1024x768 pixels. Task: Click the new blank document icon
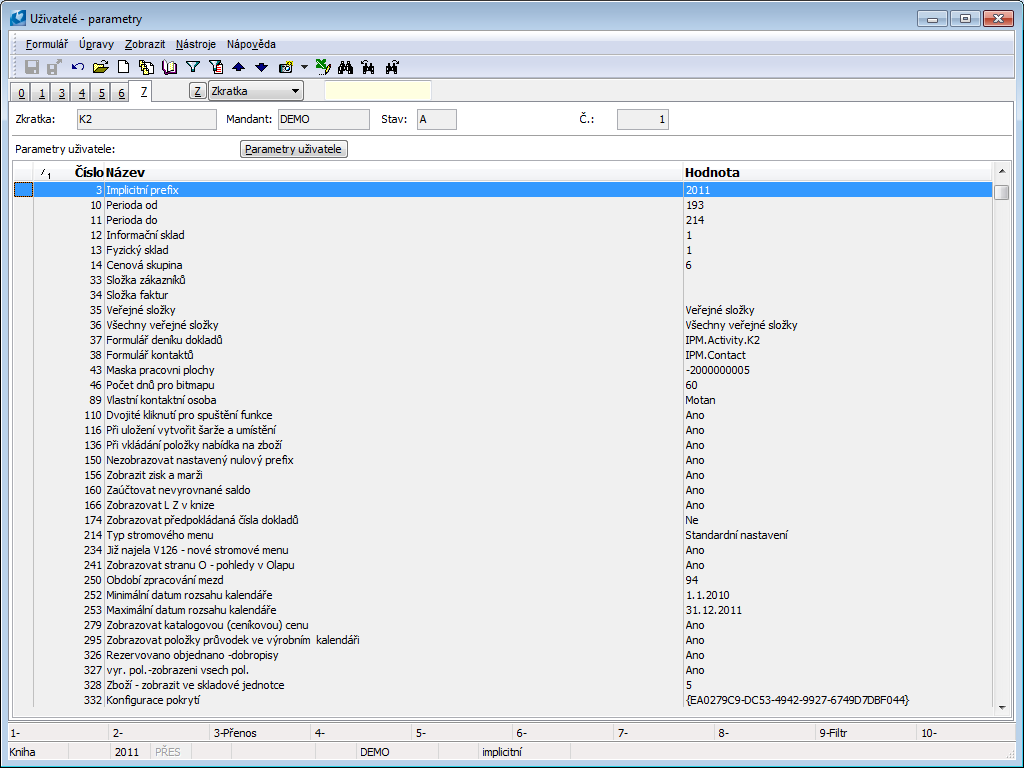pyautogui.click(x=124, y=67)
